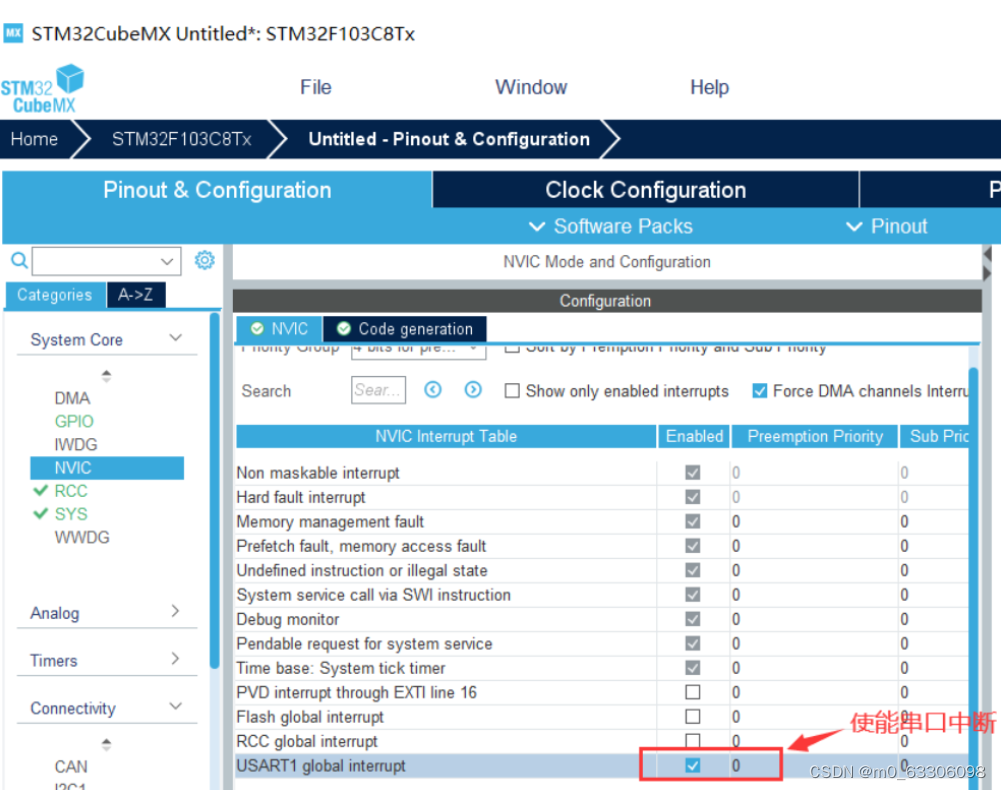1001x790 pixels.
Task: Expand the Timers category
Action: pos(176,658)
